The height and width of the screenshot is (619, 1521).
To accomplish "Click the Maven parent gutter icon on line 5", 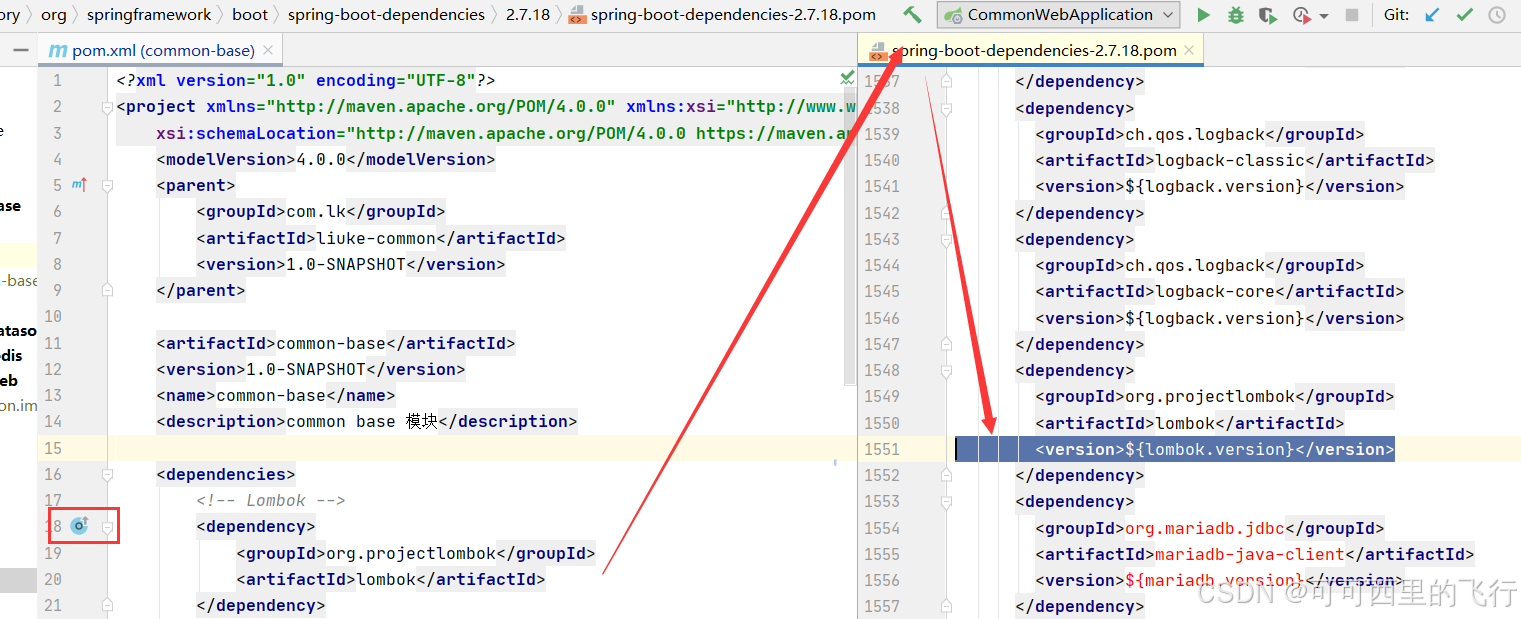I will 79,185.
